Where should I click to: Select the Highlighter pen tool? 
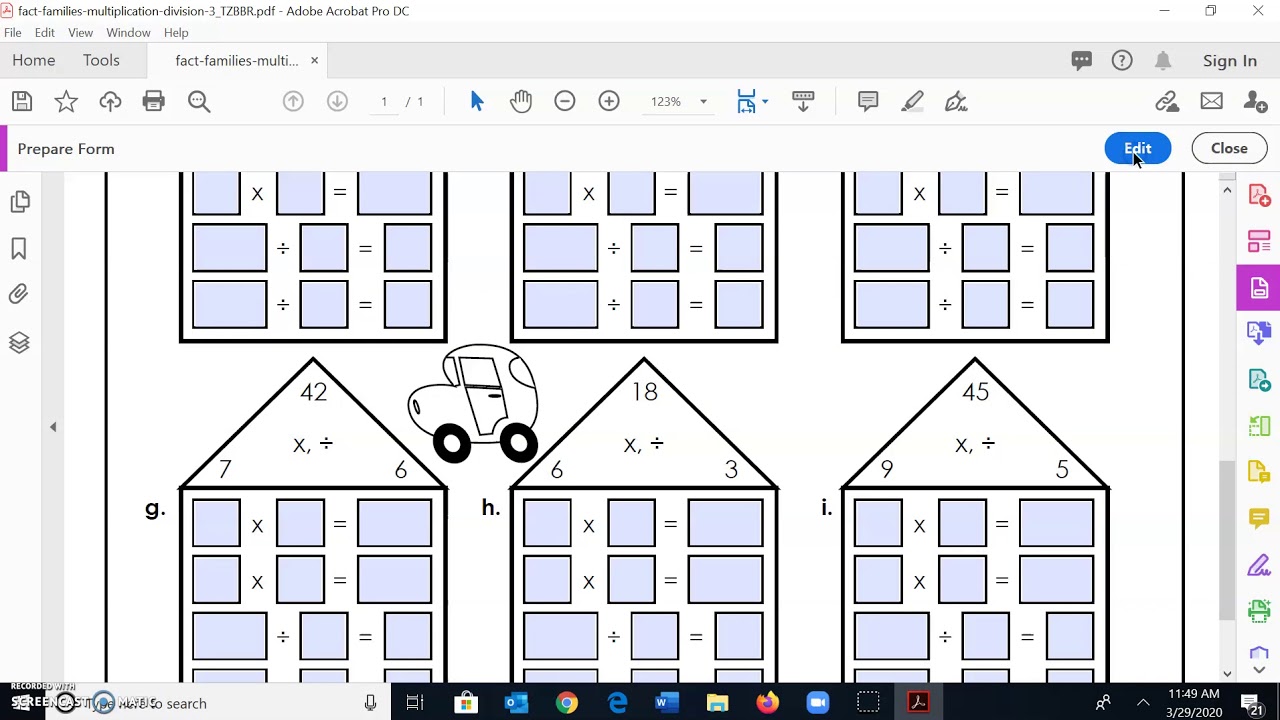click(x=912, y=101)
